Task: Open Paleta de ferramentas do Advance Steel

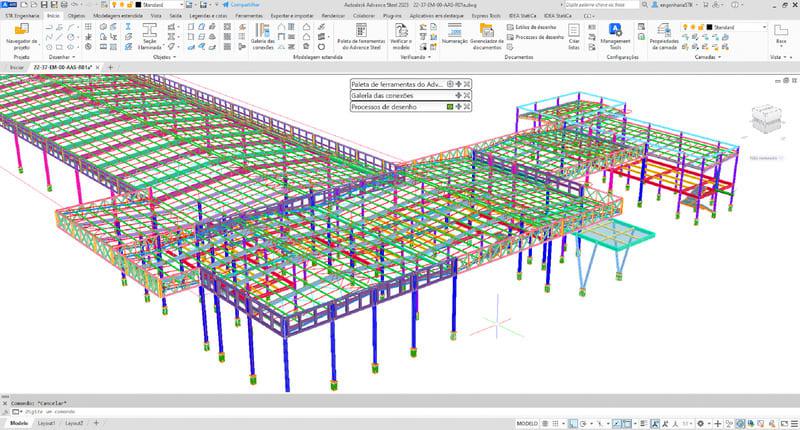Action: 361,36
